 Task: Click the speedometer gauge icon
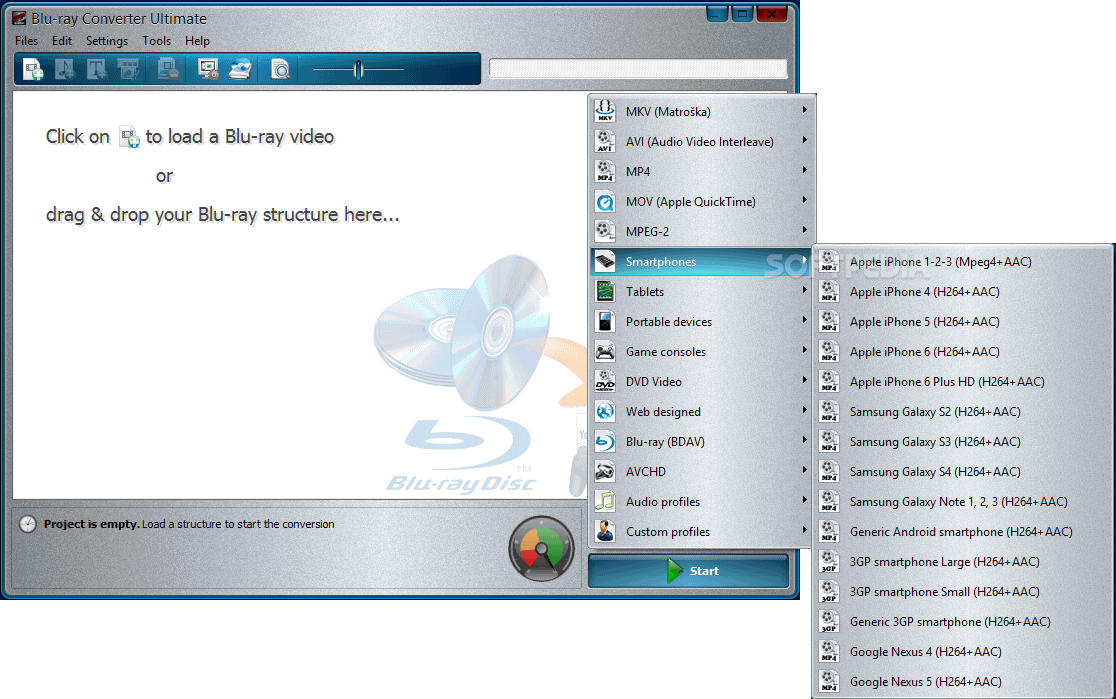pos(542,548)
